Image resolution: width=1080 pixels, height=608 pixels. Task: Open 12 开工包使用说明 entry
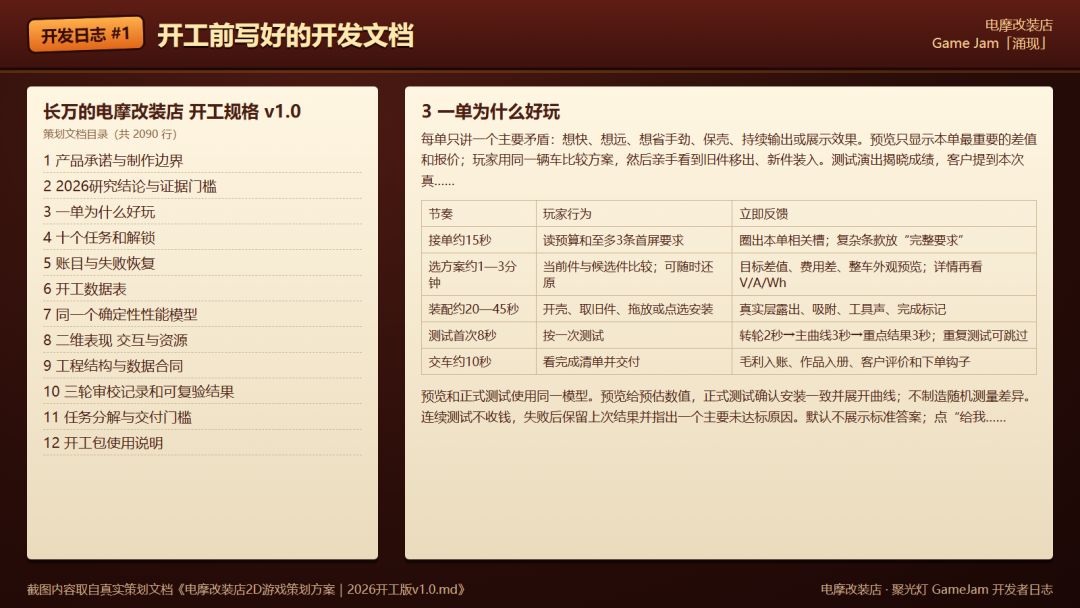point(202,443)
